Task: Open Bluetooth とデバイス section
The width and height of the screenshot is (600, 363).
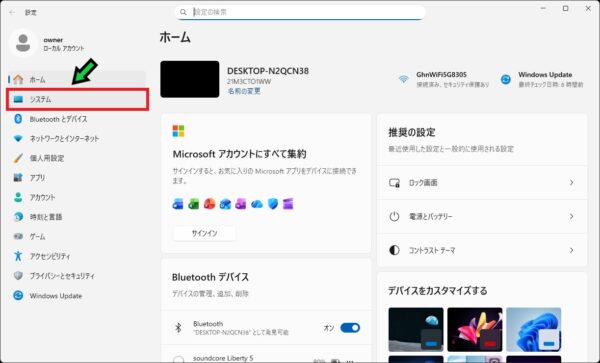Action: [x=77, y=119]
